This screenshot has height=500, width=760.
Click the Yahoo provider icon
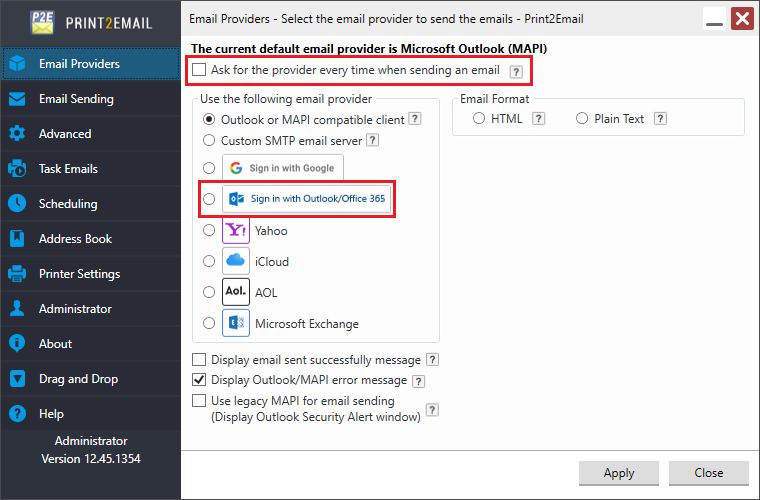point(236,230)
